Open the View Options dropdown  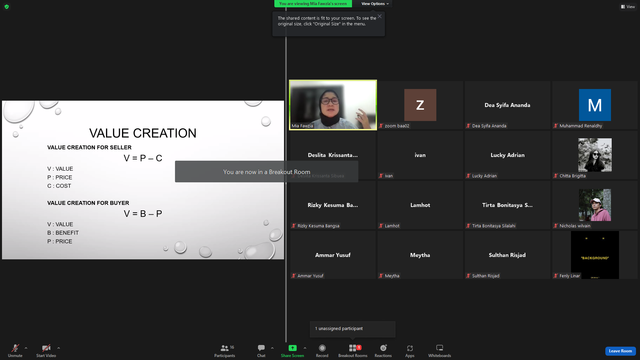pos(375,4)
